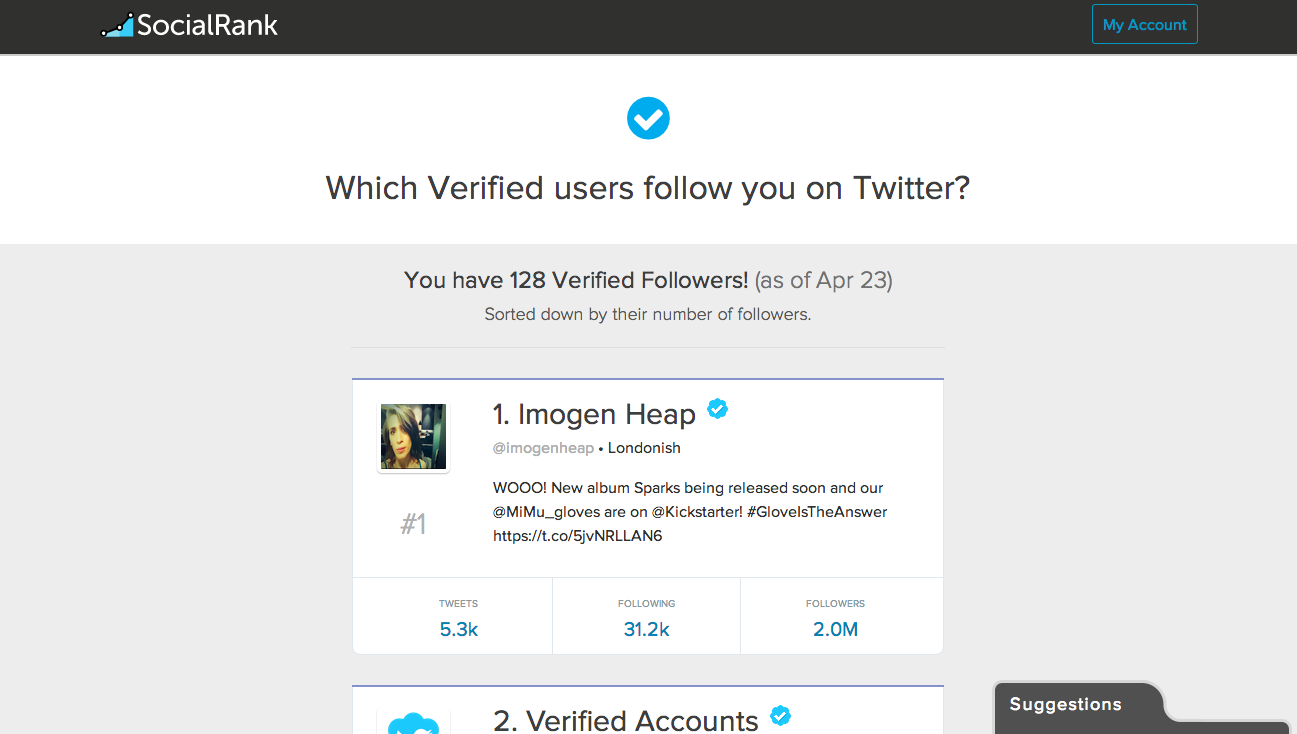This screenshot has width=1297, height=734.
Task: Click the Verified Accounts avatar icon
Action: pyautogui.click(x=413, y=722)
